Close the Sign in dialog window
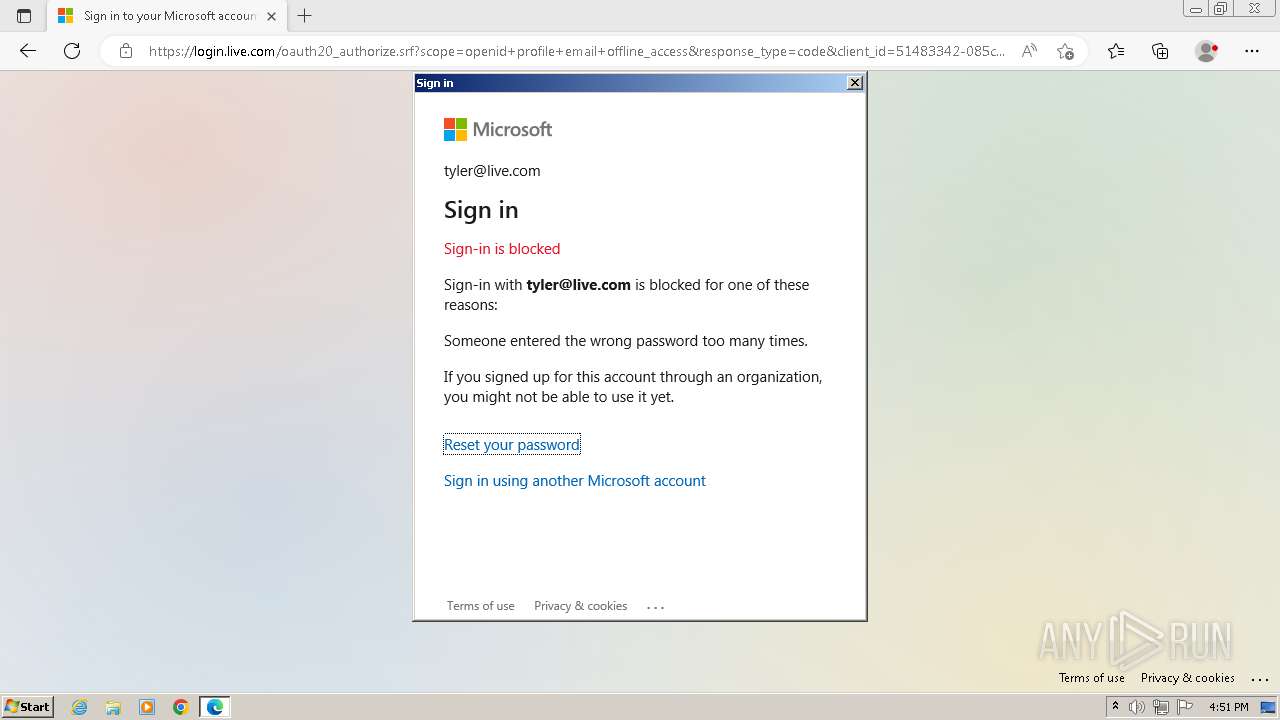 855,83
